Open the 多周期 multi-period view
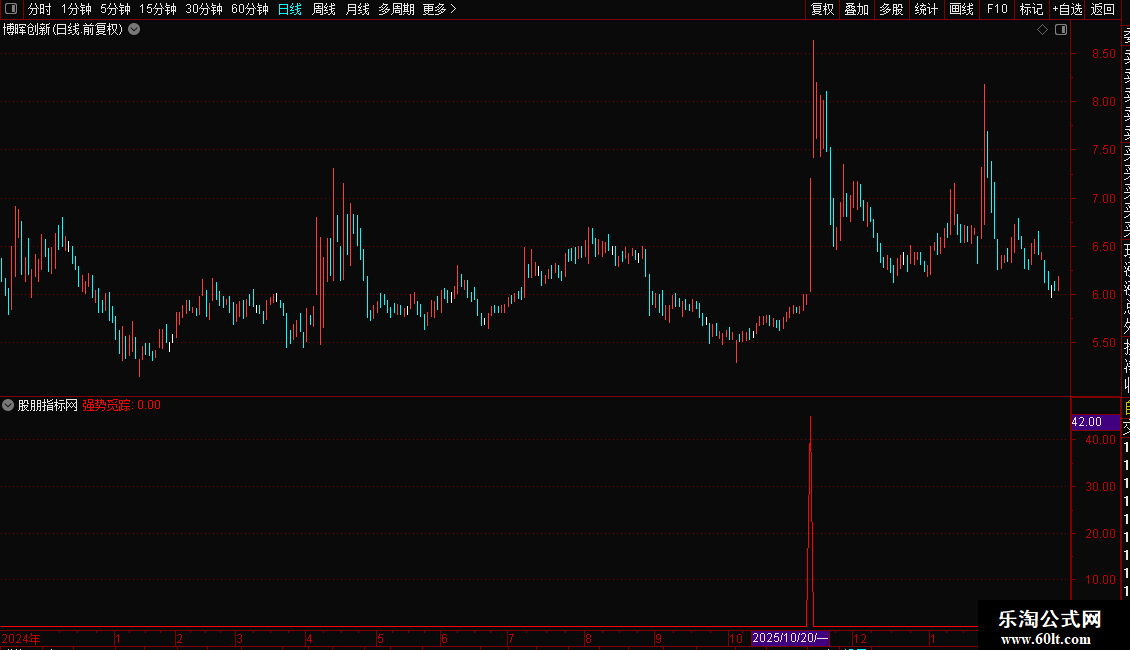The width and height of the screenshot is (1130, 650). 396,9
